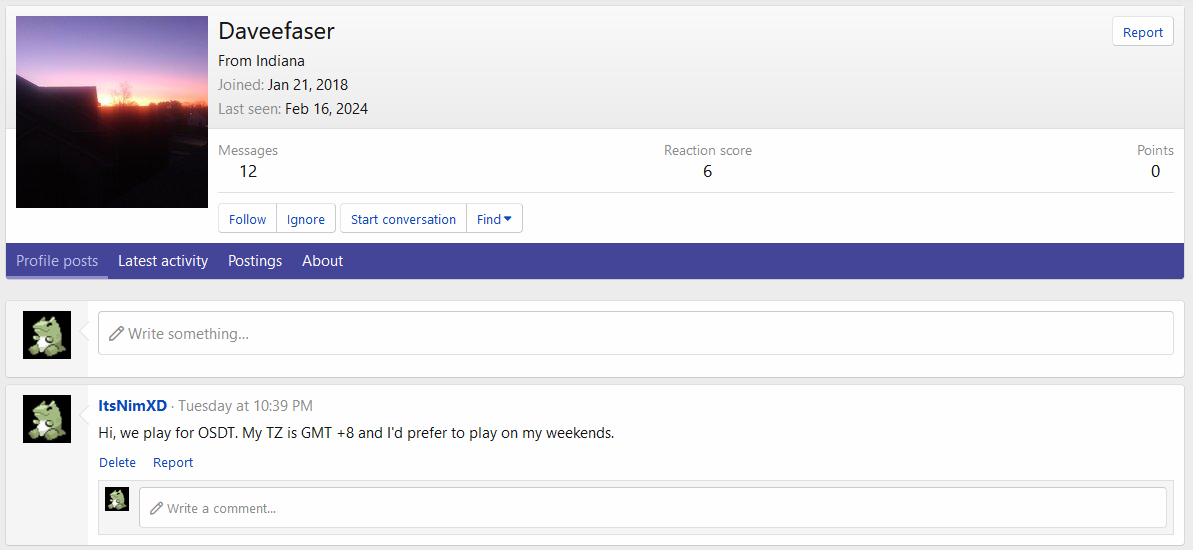This screenshot has height=550, width=1193.
Task: Click the pencil icon in Write something box
Action: click(116, 333)
